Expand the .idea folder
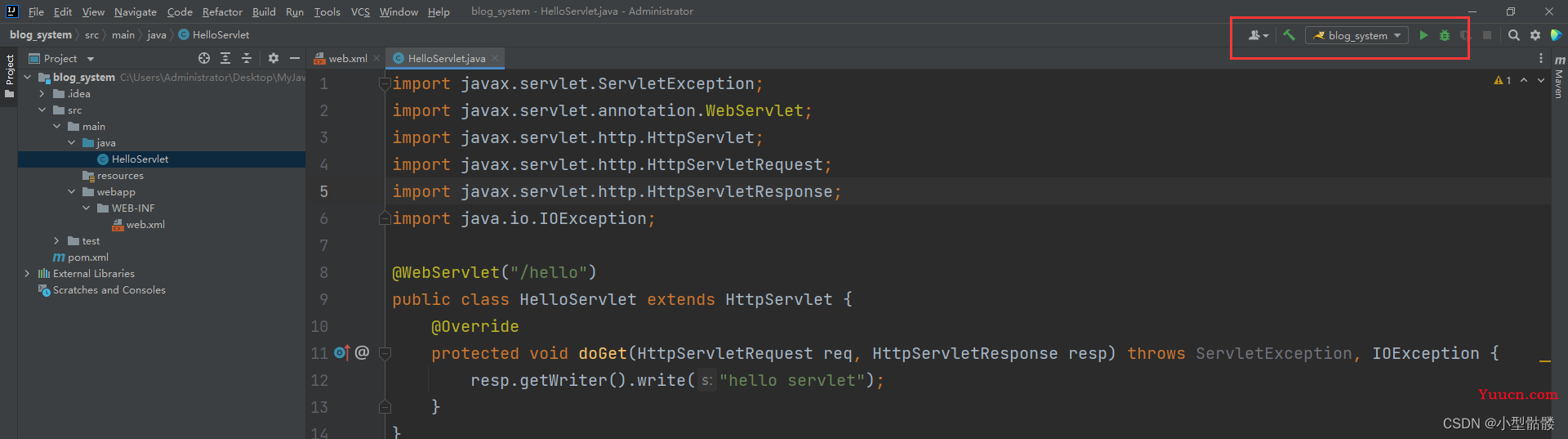 pyautogui.click(x=42, y=93)
